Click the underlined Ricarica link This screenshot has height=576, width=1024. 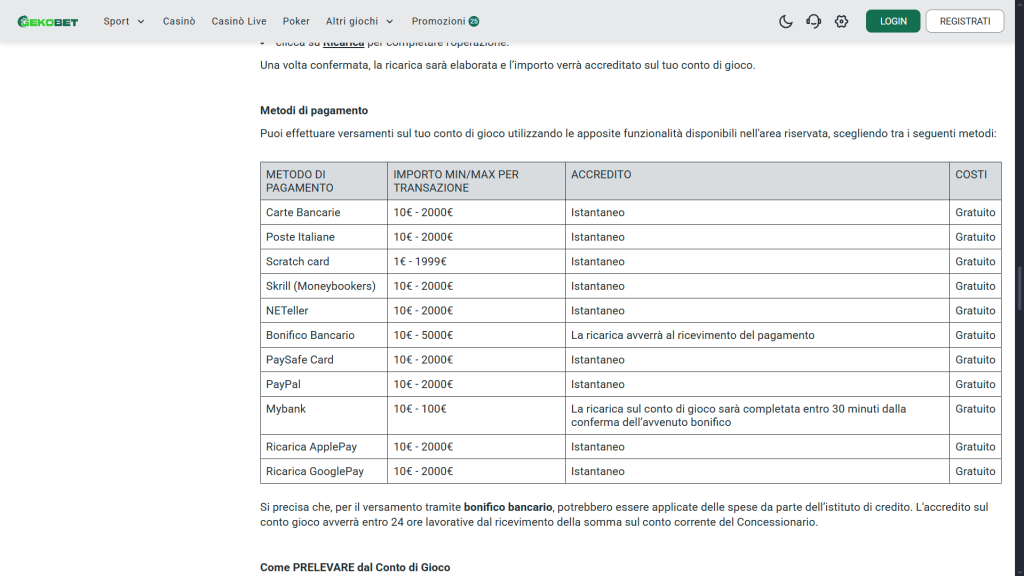tap(343, 43)
